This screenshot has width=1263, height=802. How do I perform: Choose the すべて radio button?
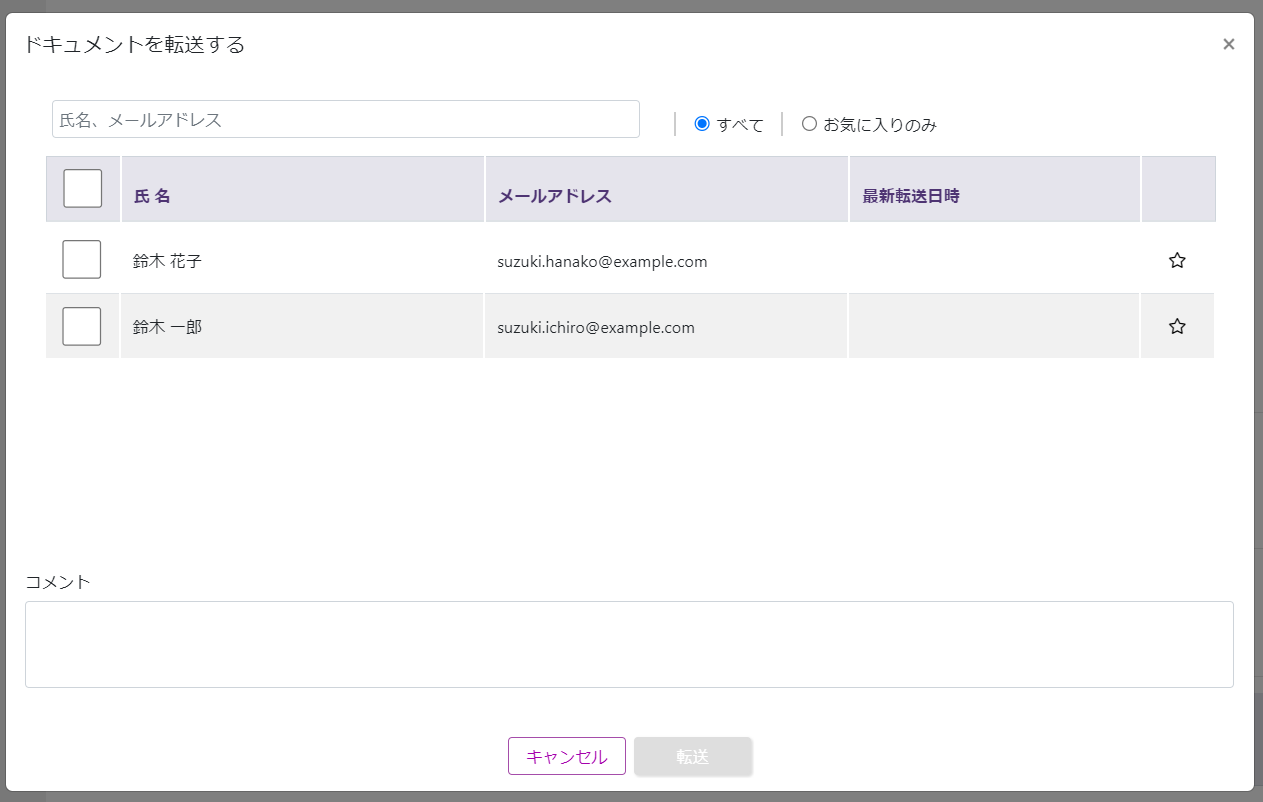click(x=702, y=124)
